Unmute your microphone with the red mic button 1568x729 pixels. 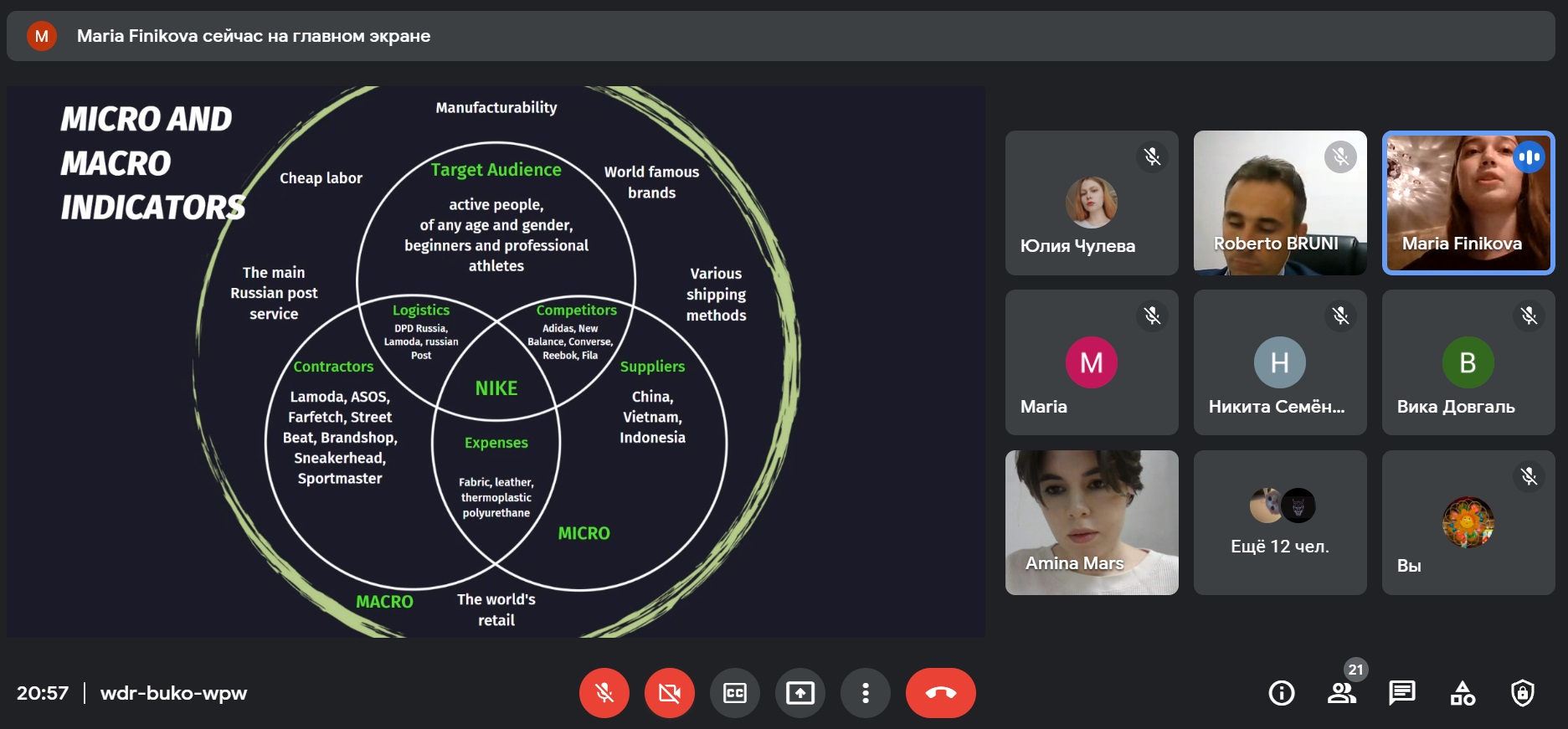coord(604,693)
